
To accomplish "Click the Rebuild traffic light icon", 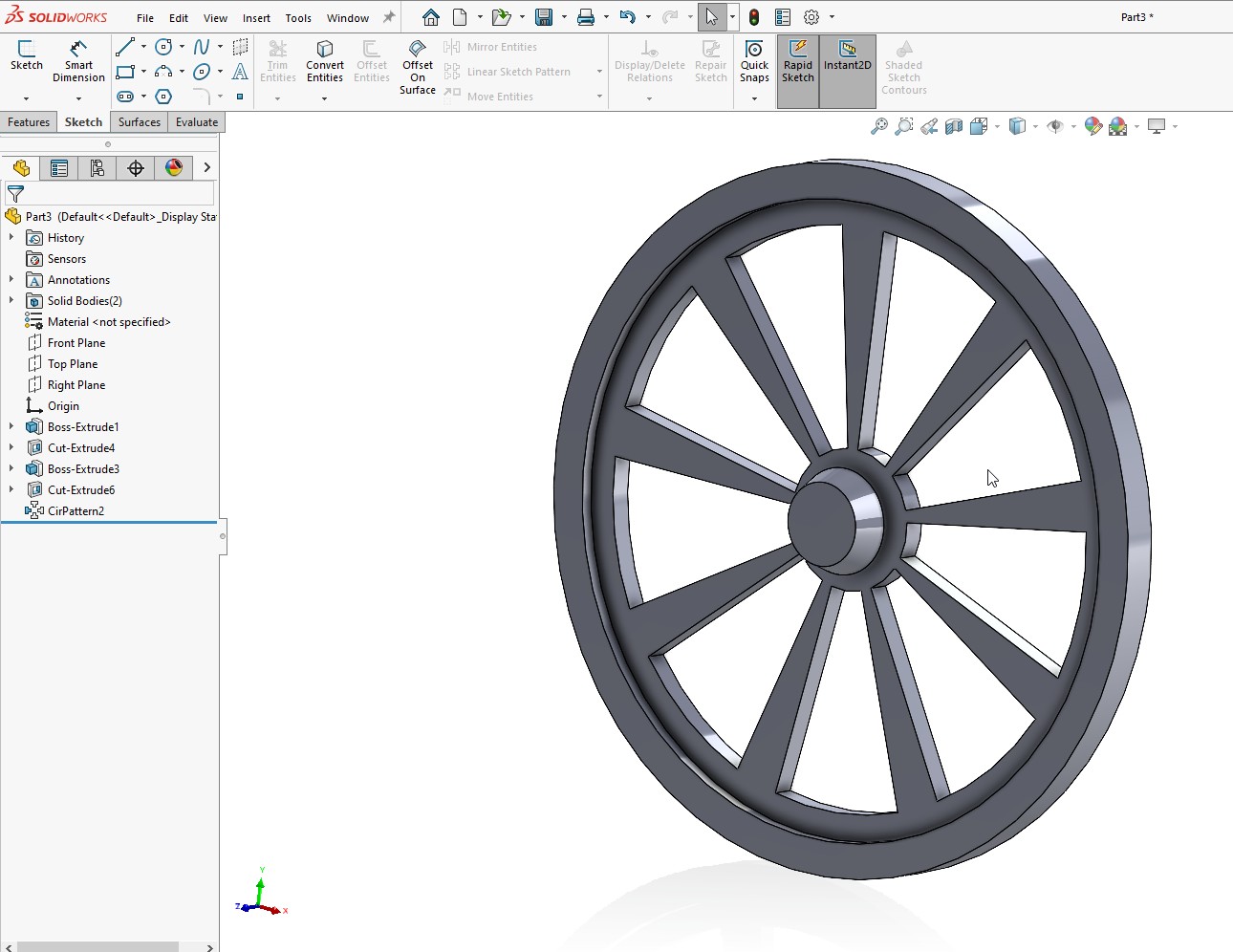I will click(754, 17).
